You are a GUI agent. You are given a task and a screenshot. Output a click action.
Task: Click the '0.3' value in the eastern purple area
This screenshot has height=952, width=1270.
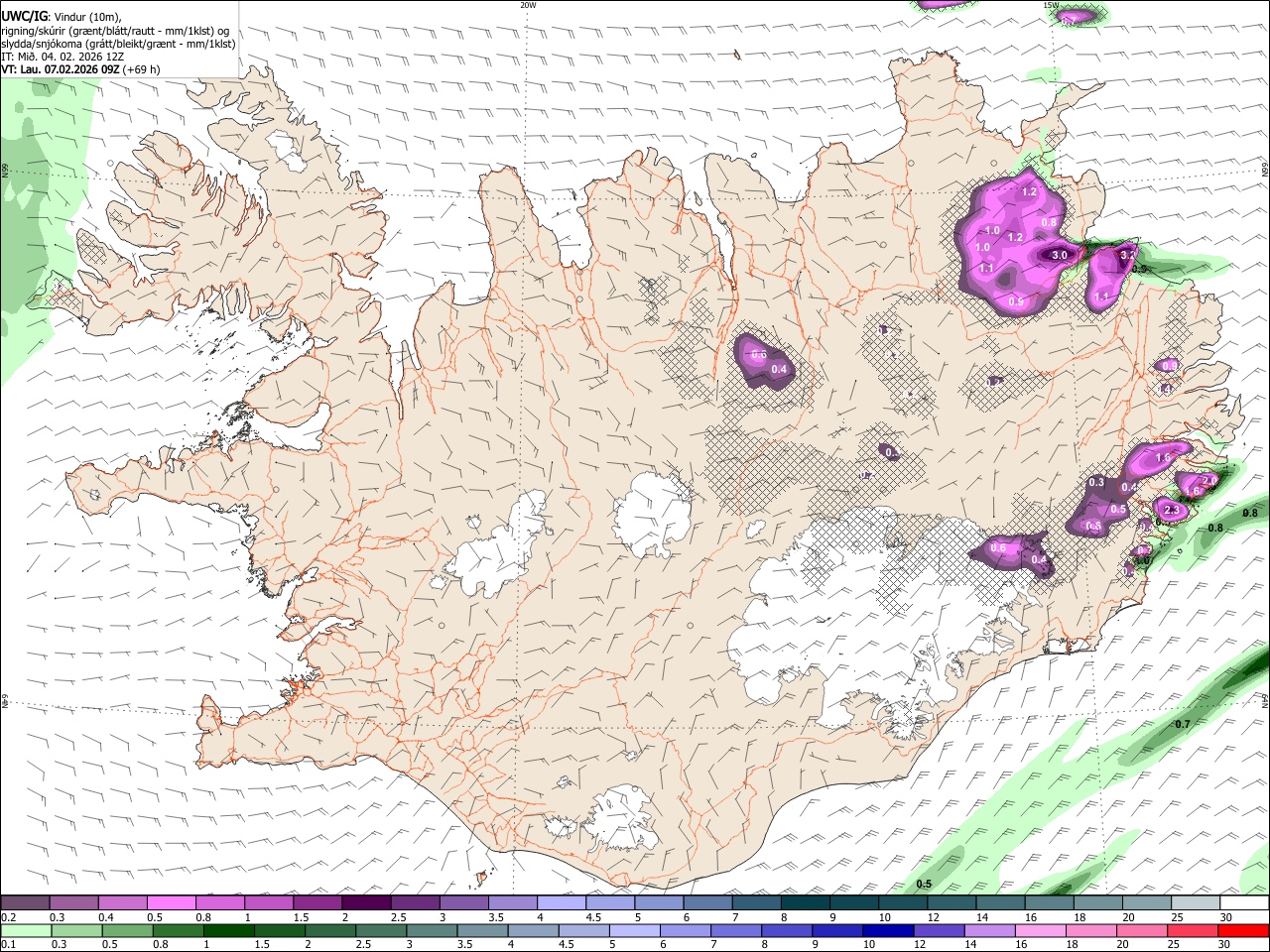1096,483
